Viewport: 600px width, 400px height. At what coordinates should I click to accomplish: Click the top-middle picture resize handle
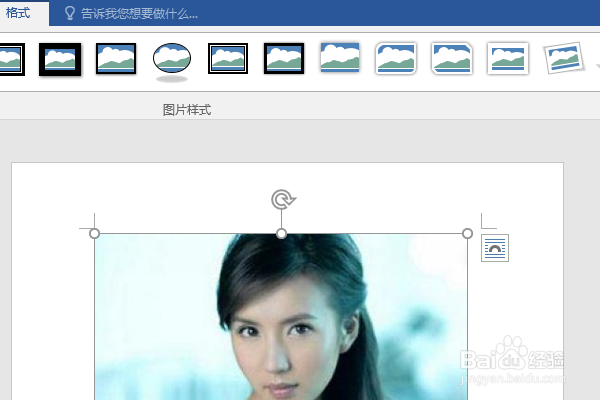281,233
